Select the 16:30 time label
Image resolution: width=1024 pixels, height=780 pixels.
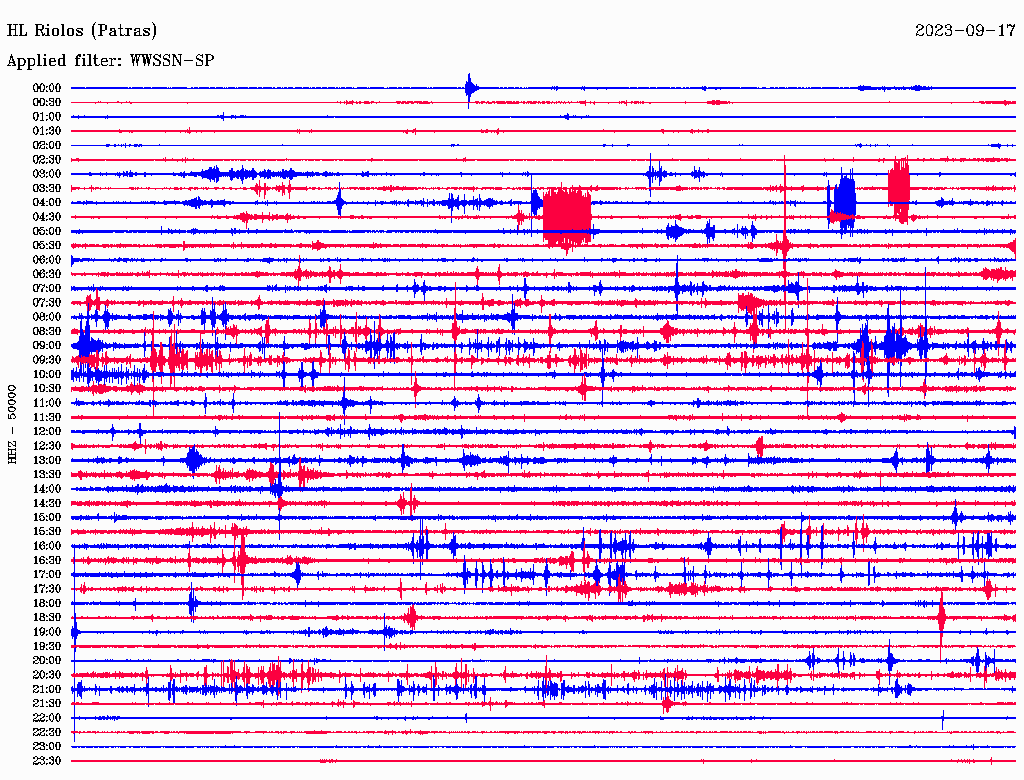point(47,560)
